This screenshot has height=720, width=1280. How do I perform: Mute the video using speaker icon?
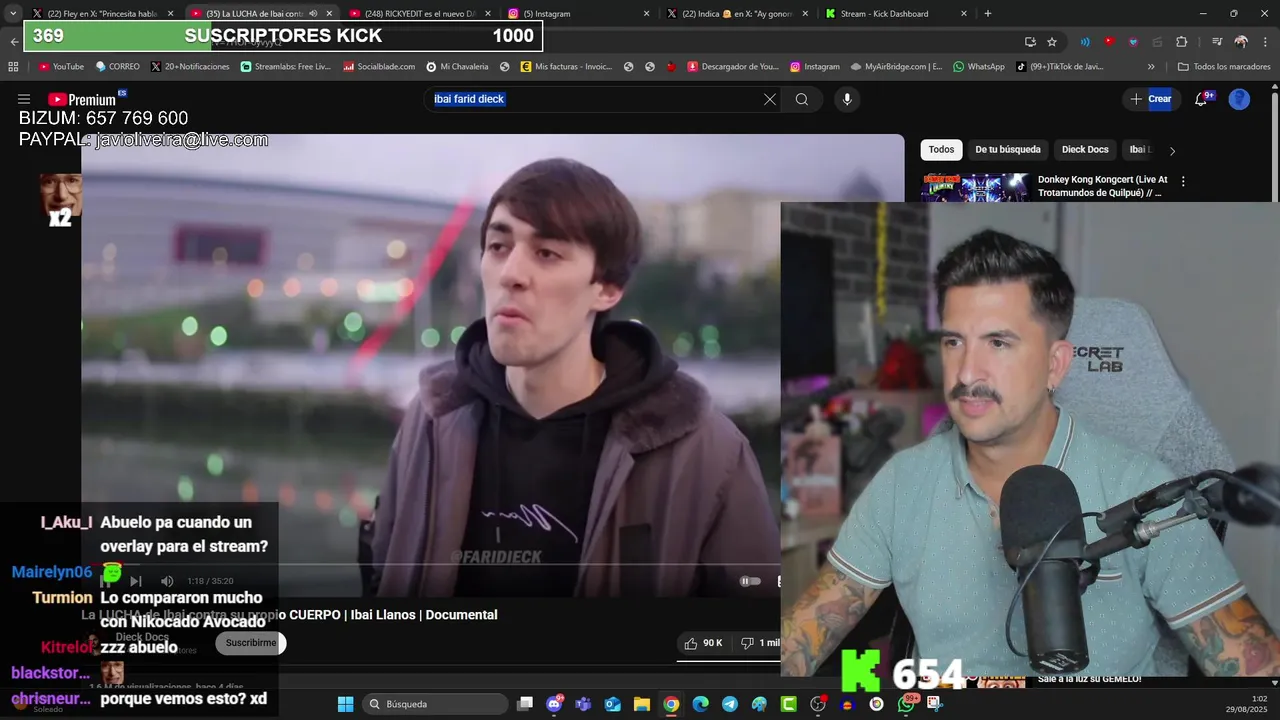click(167, 581)
